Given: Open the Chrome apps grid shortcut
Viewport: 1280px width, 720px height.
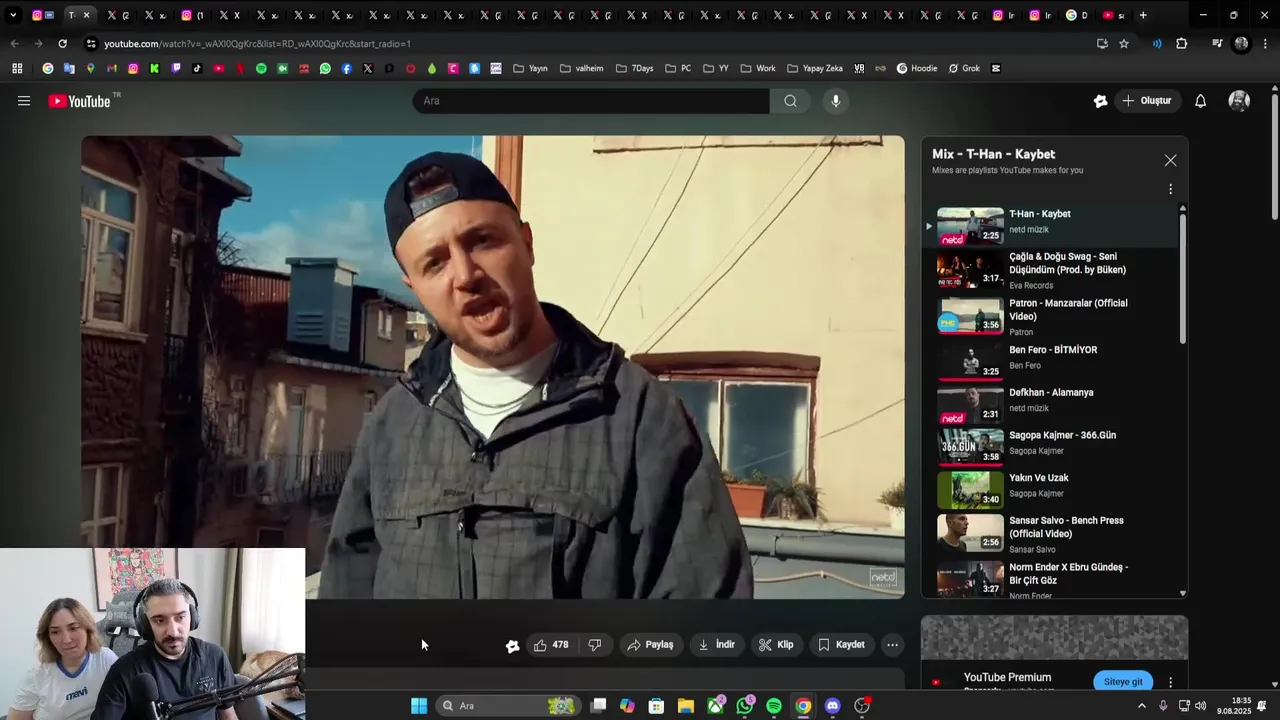Looking at the screenshot, I should (x=17, y=68).
